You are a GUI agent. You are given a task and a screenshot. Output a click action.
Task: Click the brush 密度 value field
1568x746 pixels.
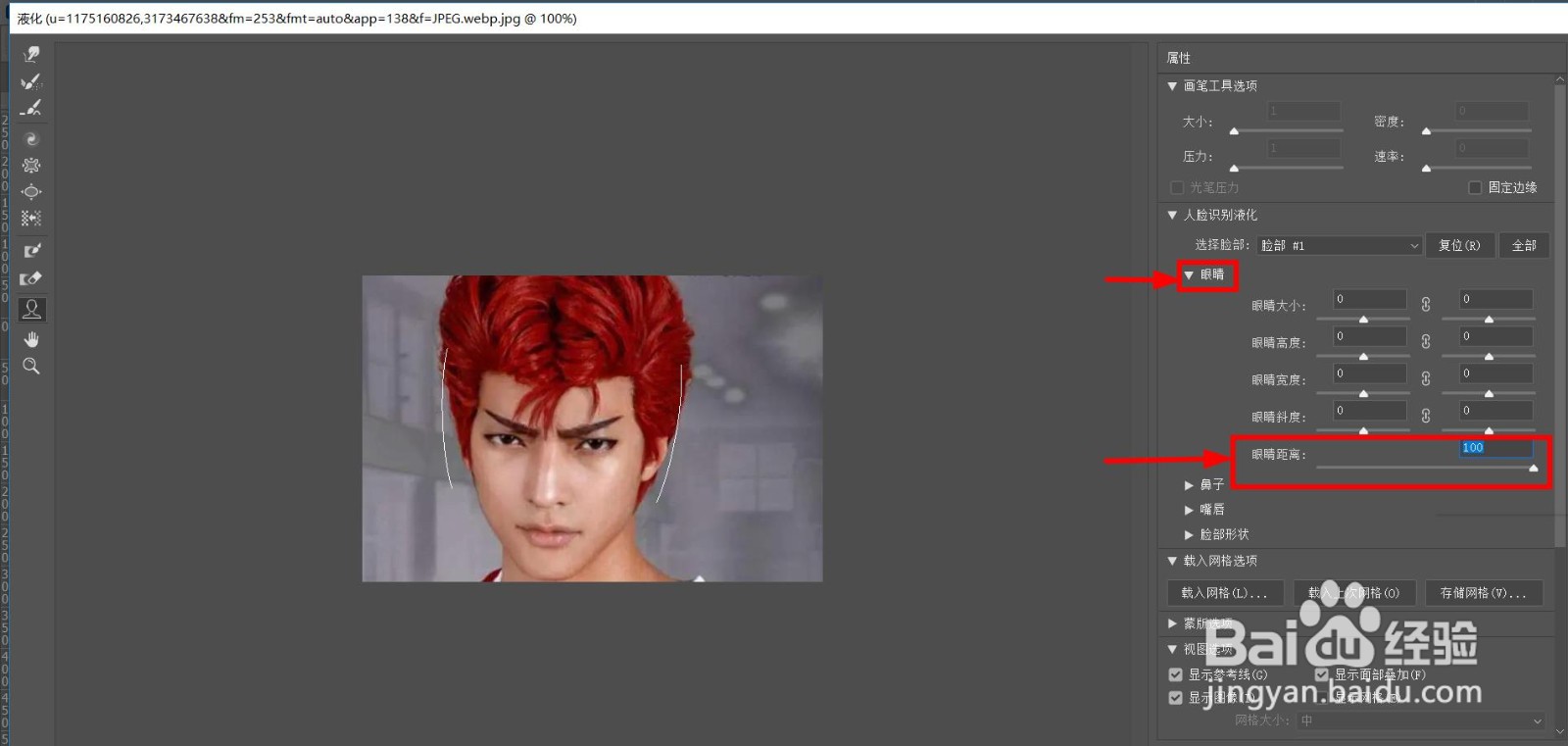[x=1493, y=111]
